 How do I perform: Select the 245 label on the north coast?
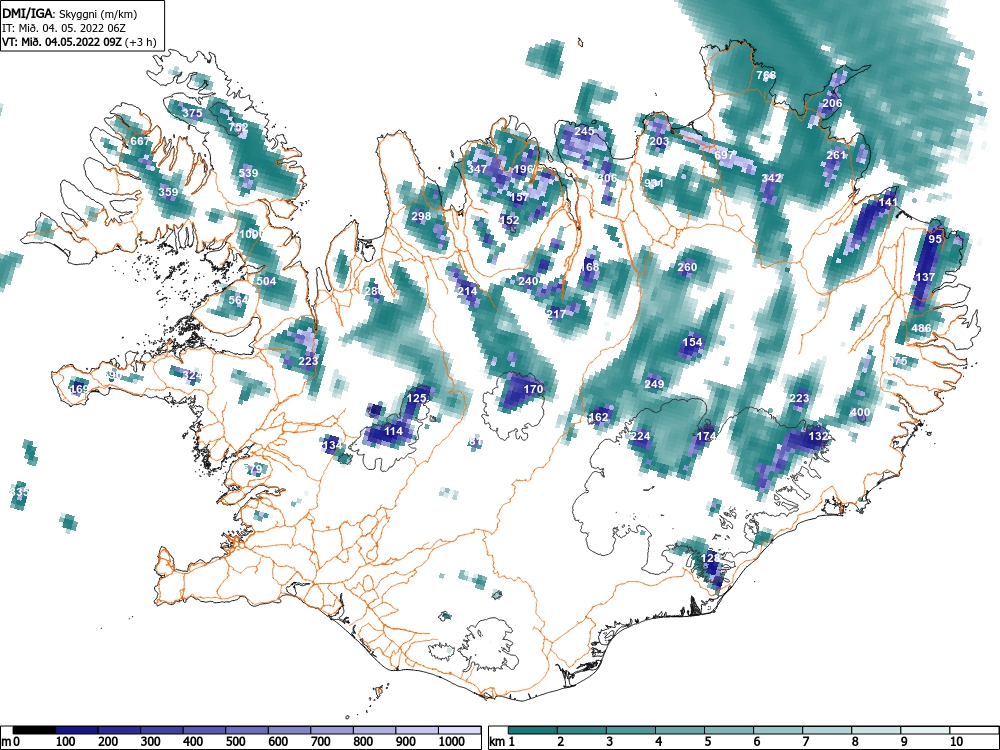584,131
